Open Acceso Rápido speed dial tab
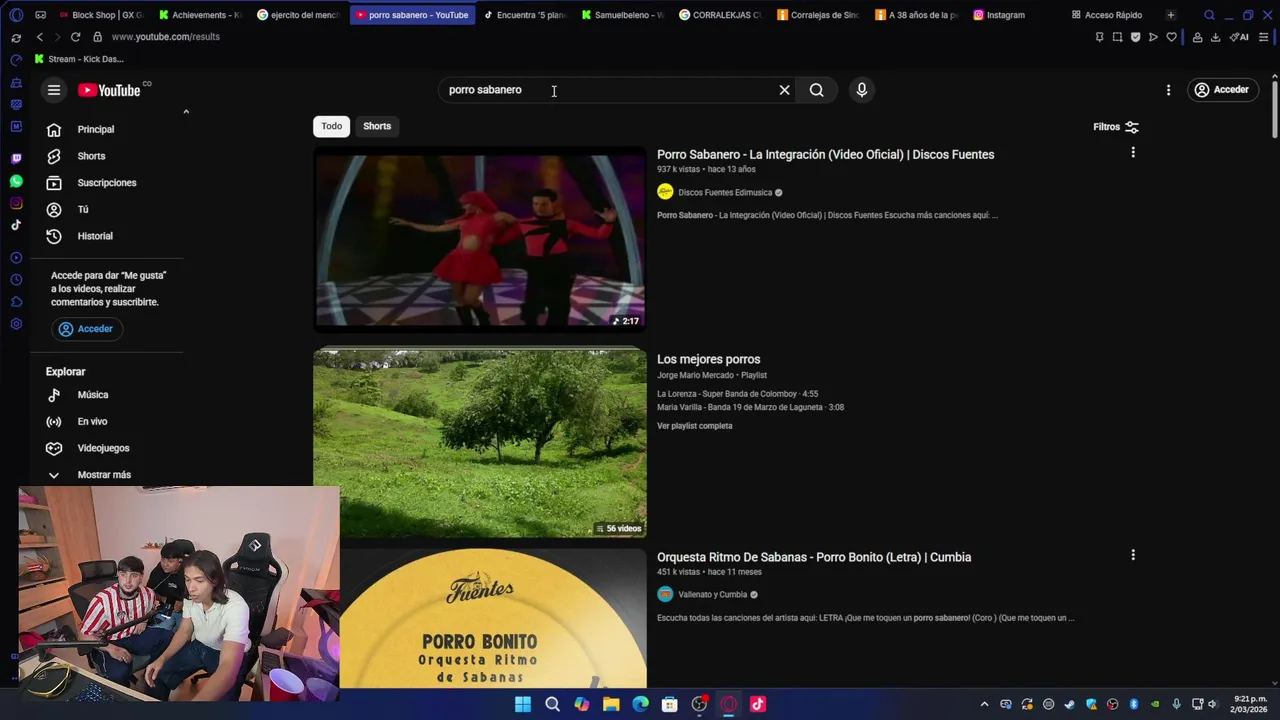Viewport: 1280px width, 720px height. tap(1107, 15)
